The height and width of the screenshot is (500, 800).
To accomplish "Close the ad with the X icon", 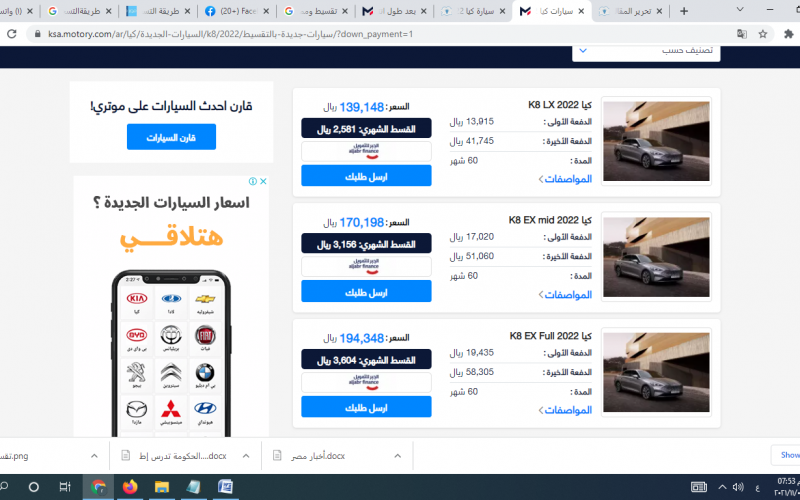I will tap(263, 181).
